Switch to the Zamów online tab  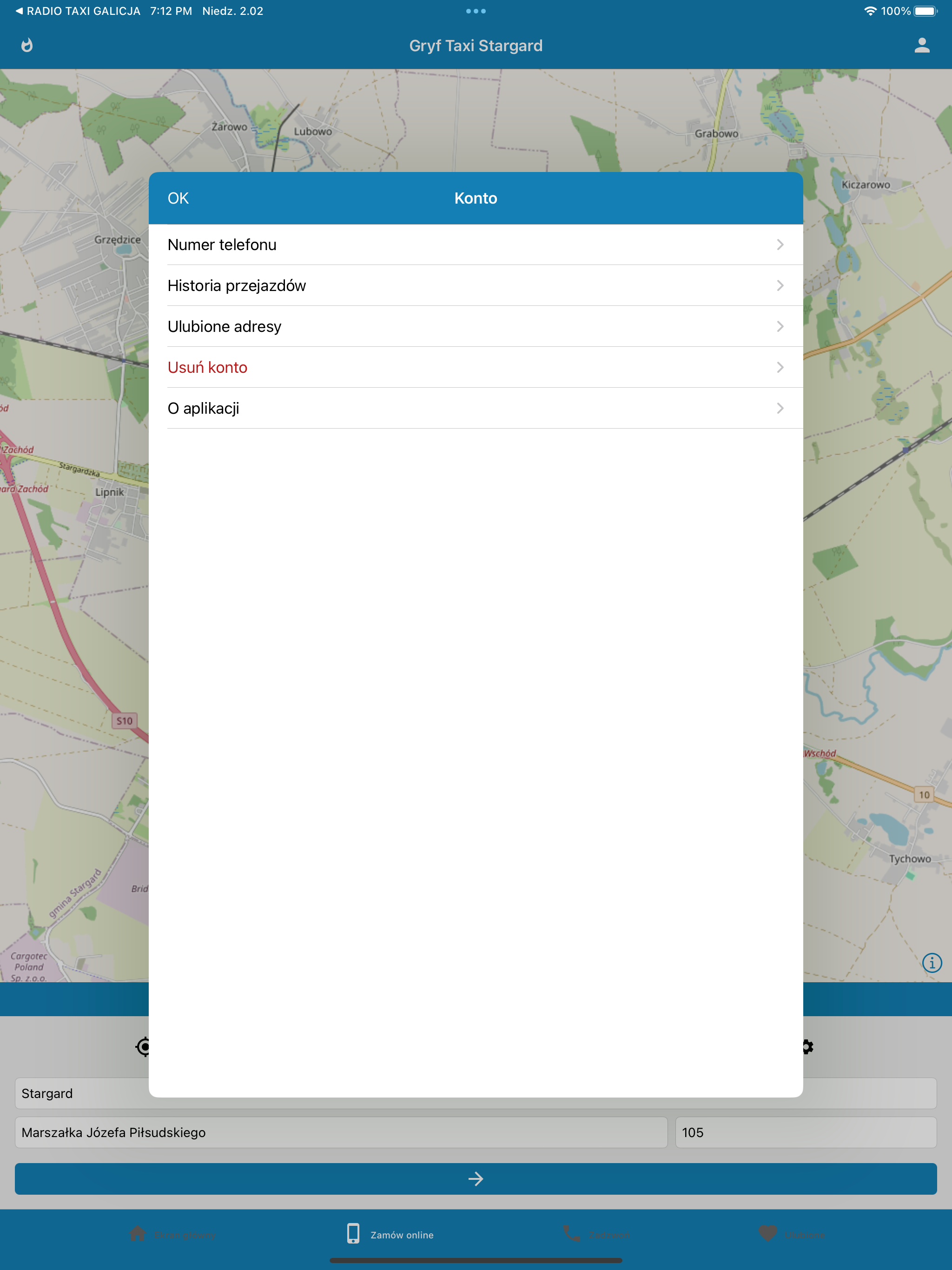click(390, 1234)
